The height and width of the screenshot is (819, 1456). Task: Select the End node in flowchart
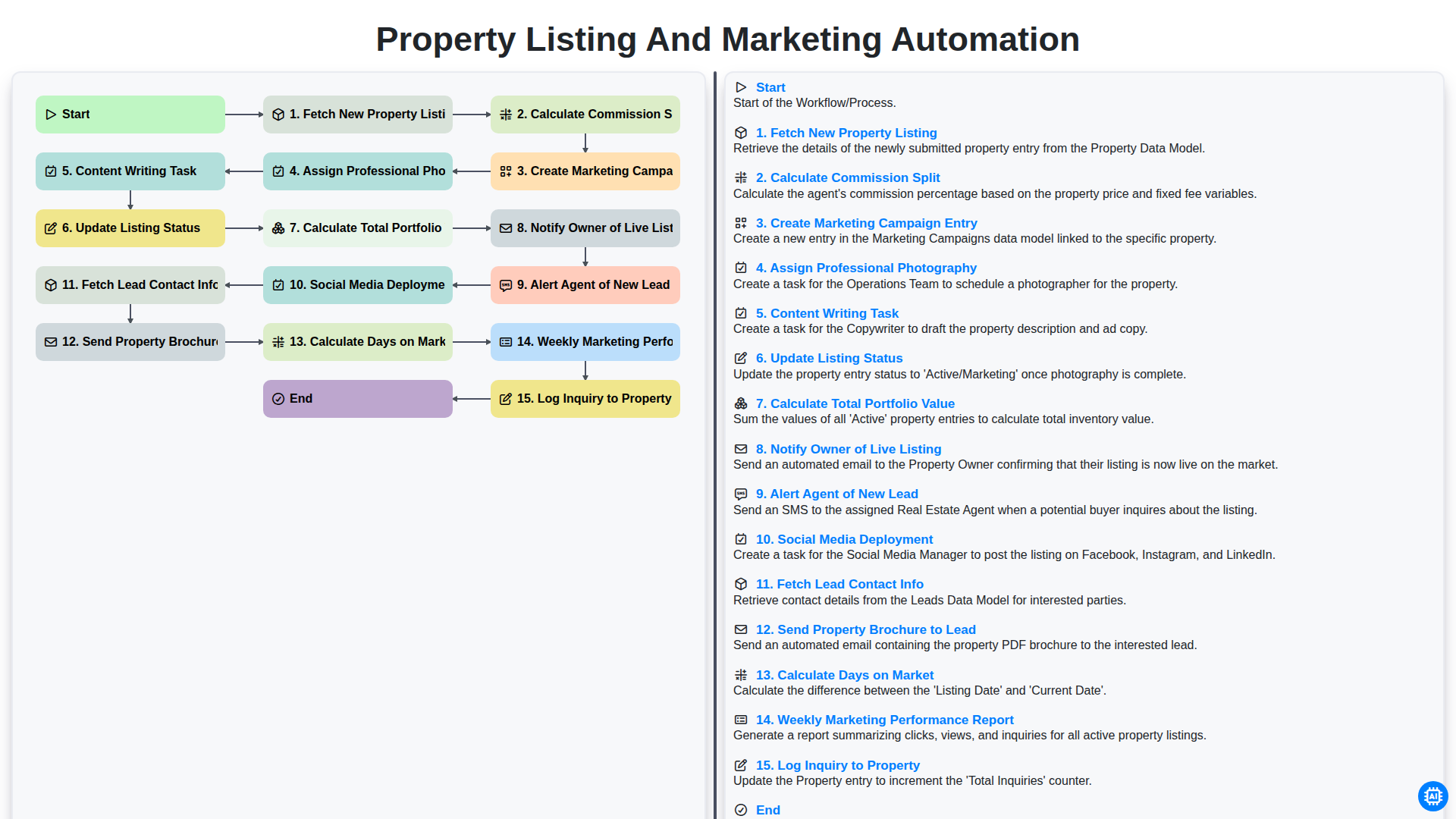point(358,399)
